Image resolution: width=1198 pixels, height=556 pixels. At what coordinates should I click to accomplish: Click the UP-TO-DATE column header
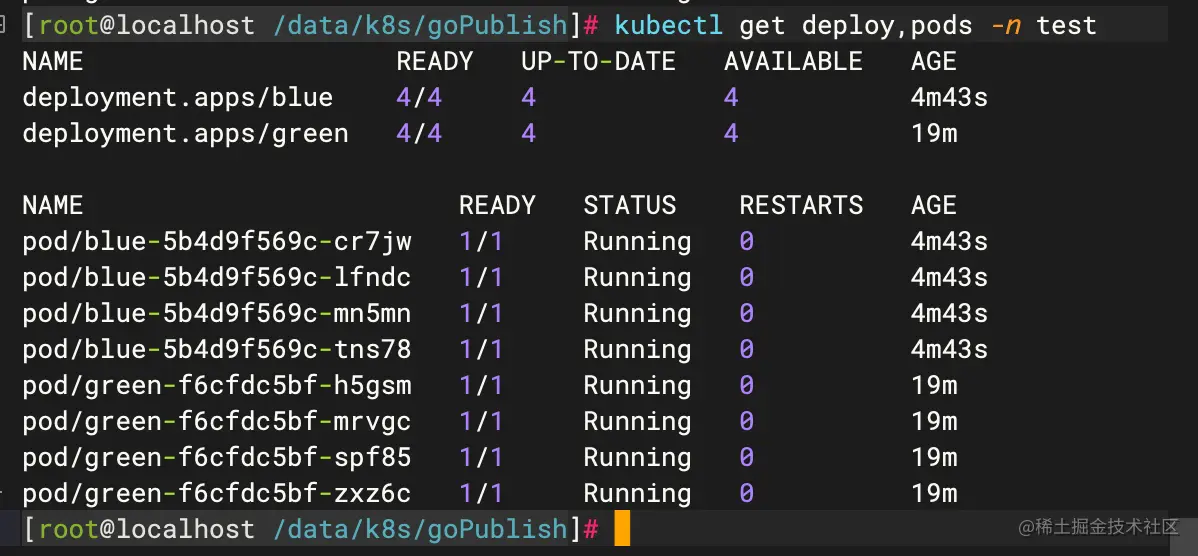pyautogui.click(x=598, y=61)
